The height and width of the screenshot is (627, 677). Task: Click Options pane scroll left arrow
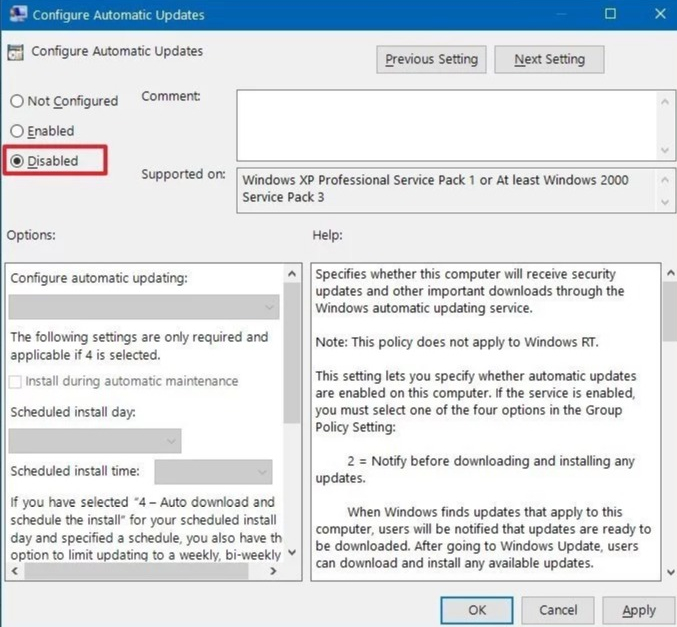(15, 571)
